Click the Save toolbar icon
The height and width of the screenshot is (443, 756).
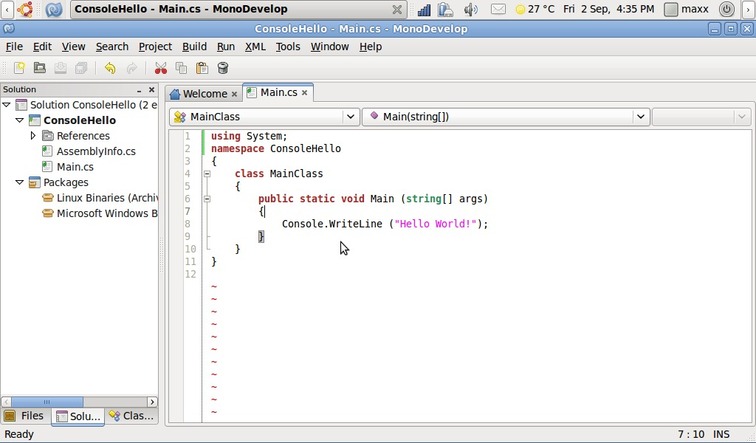60,68
